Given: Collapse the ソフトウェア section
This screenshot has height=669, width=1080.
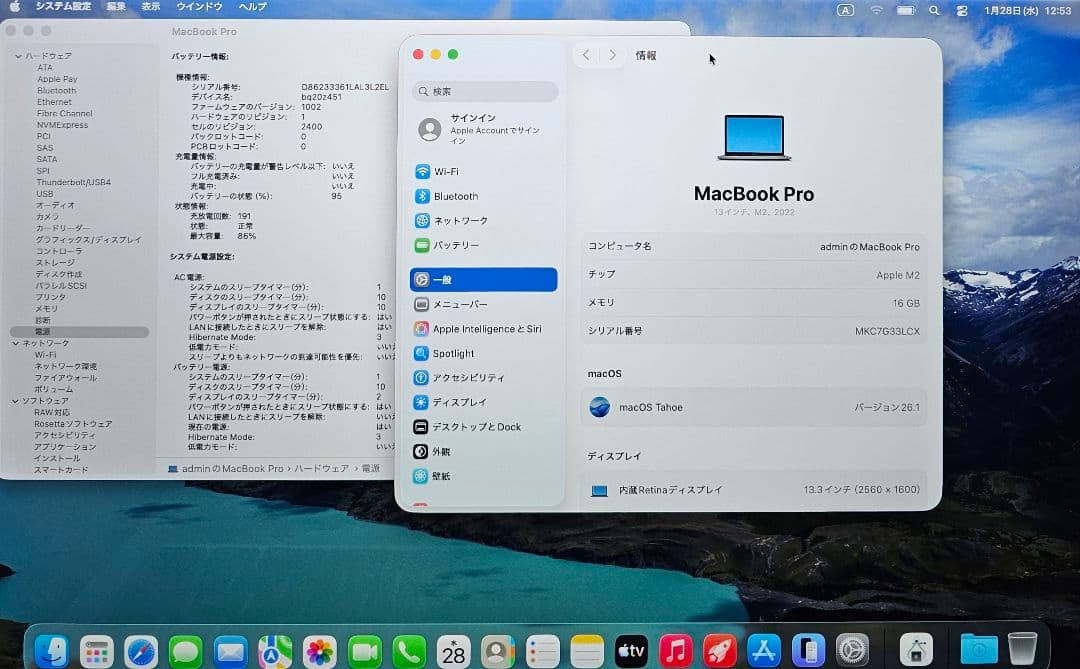Looking at the screenshot, I should tap(16, 400).
